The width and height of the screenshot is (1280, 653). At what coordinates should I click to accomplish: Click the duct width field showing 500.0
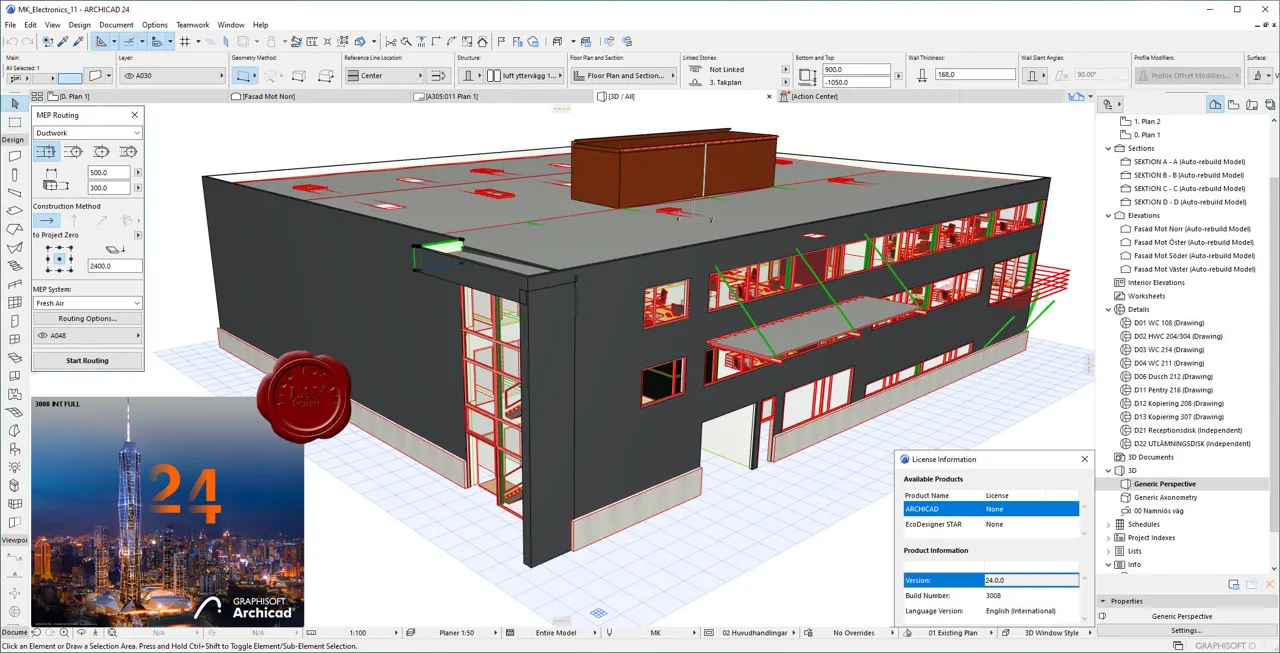coord(109,173)
